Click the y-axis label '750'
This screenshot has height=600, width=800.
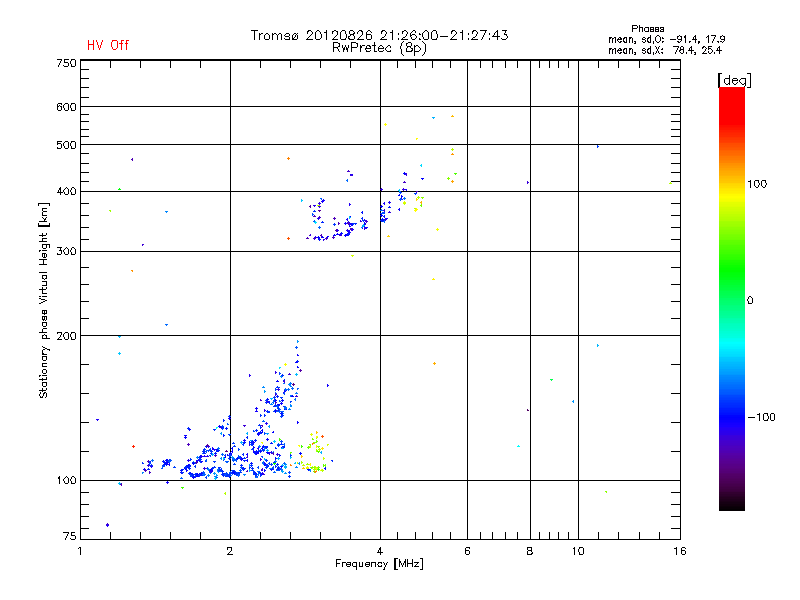pos(67,63)
